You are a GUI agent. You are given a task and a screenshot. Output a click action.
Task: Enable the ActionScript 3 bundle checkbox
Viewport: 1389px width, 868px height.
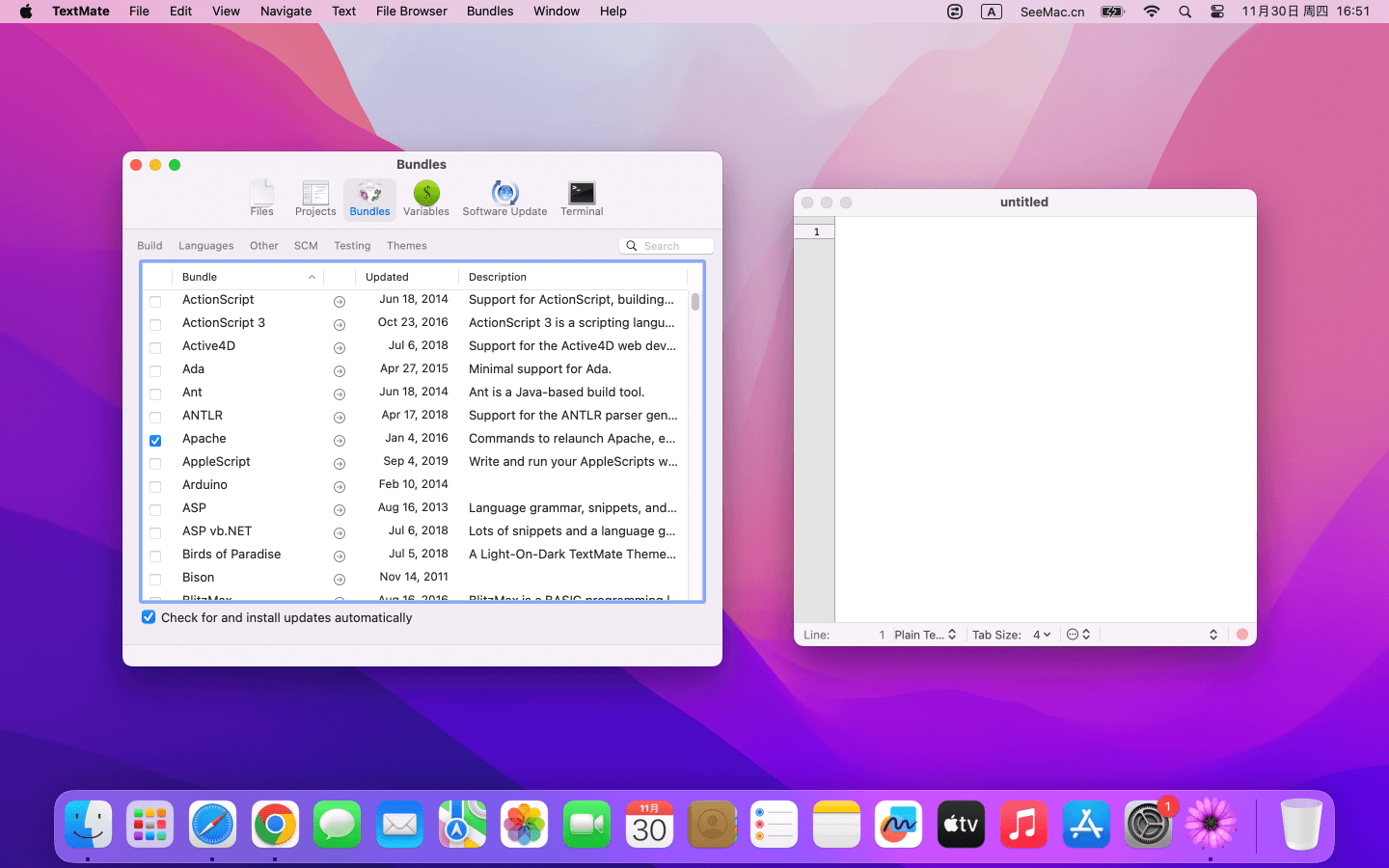pos(155,325)
